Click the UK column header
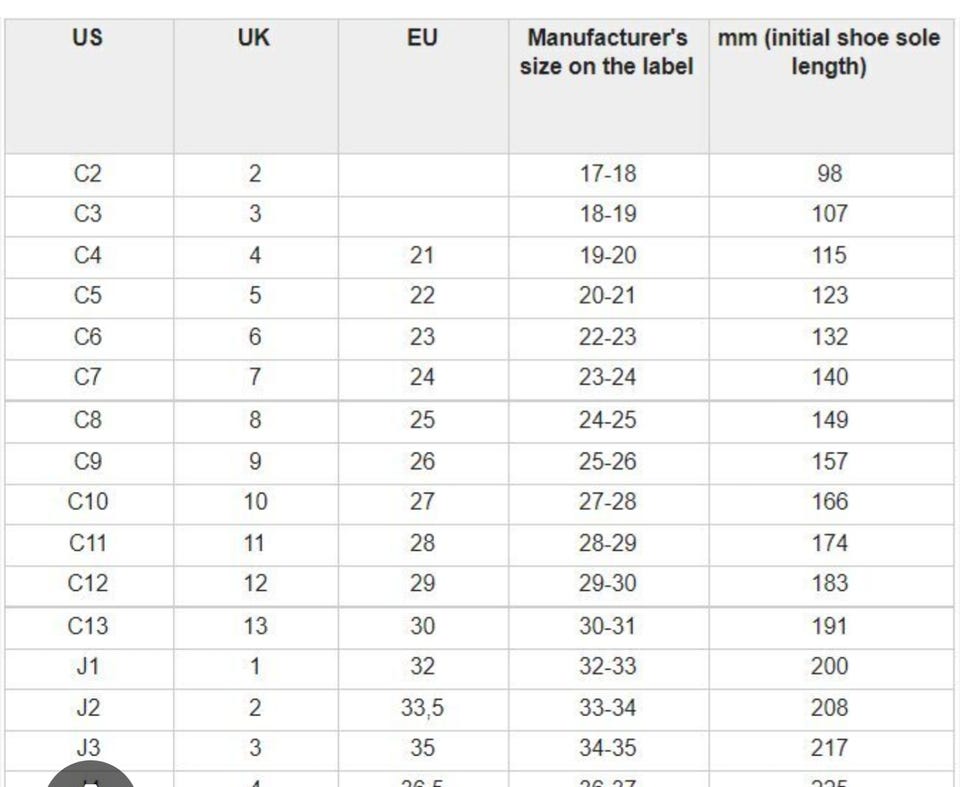 [x=253, y=38]
